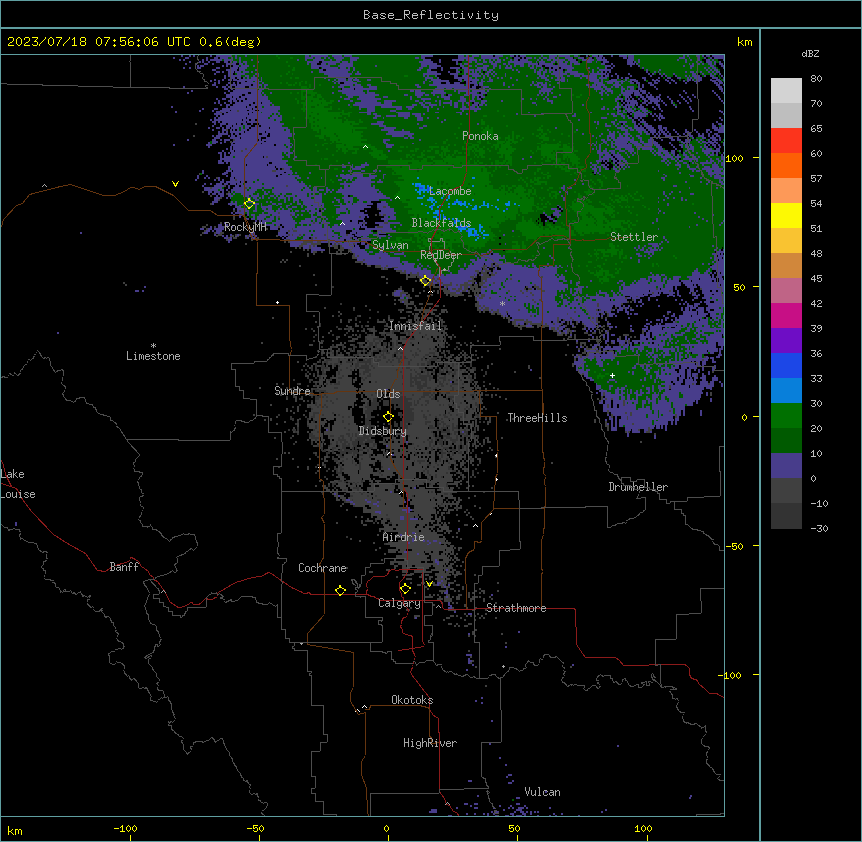Select the Sundre label

[x=292, y=391]
